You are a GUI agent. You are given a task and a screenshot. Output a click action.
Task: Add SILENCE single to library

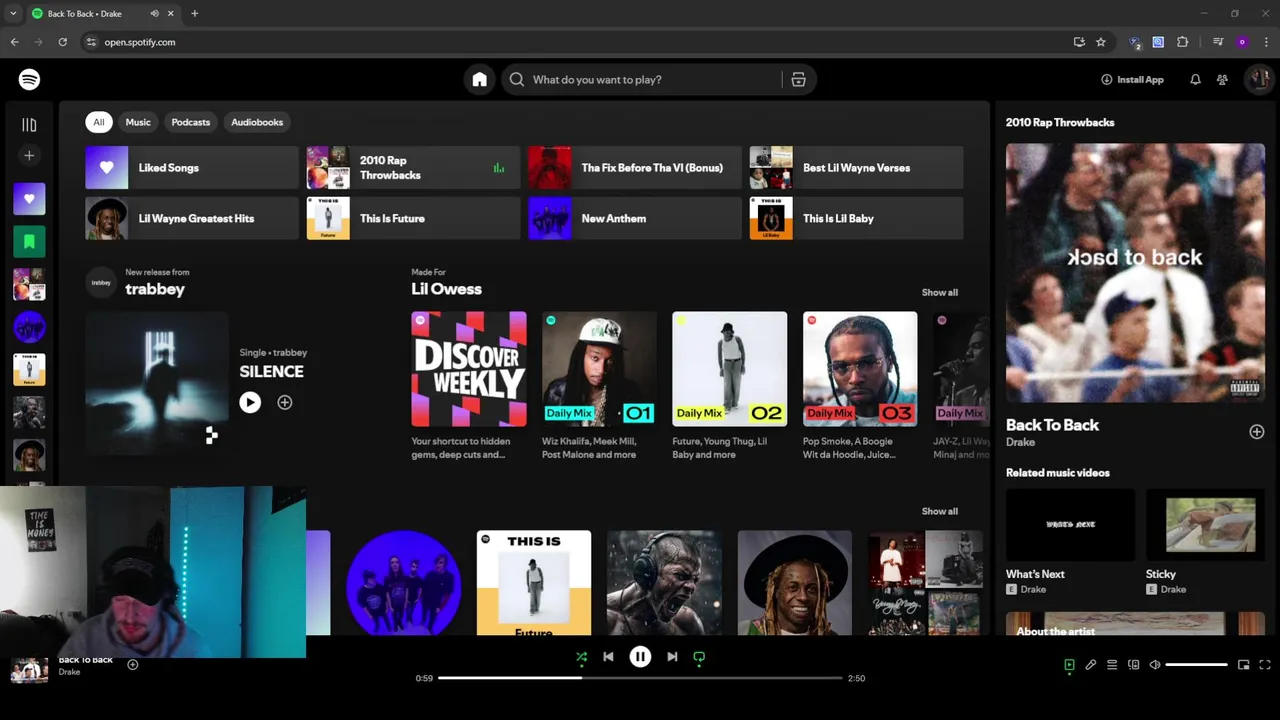[285, 402]
